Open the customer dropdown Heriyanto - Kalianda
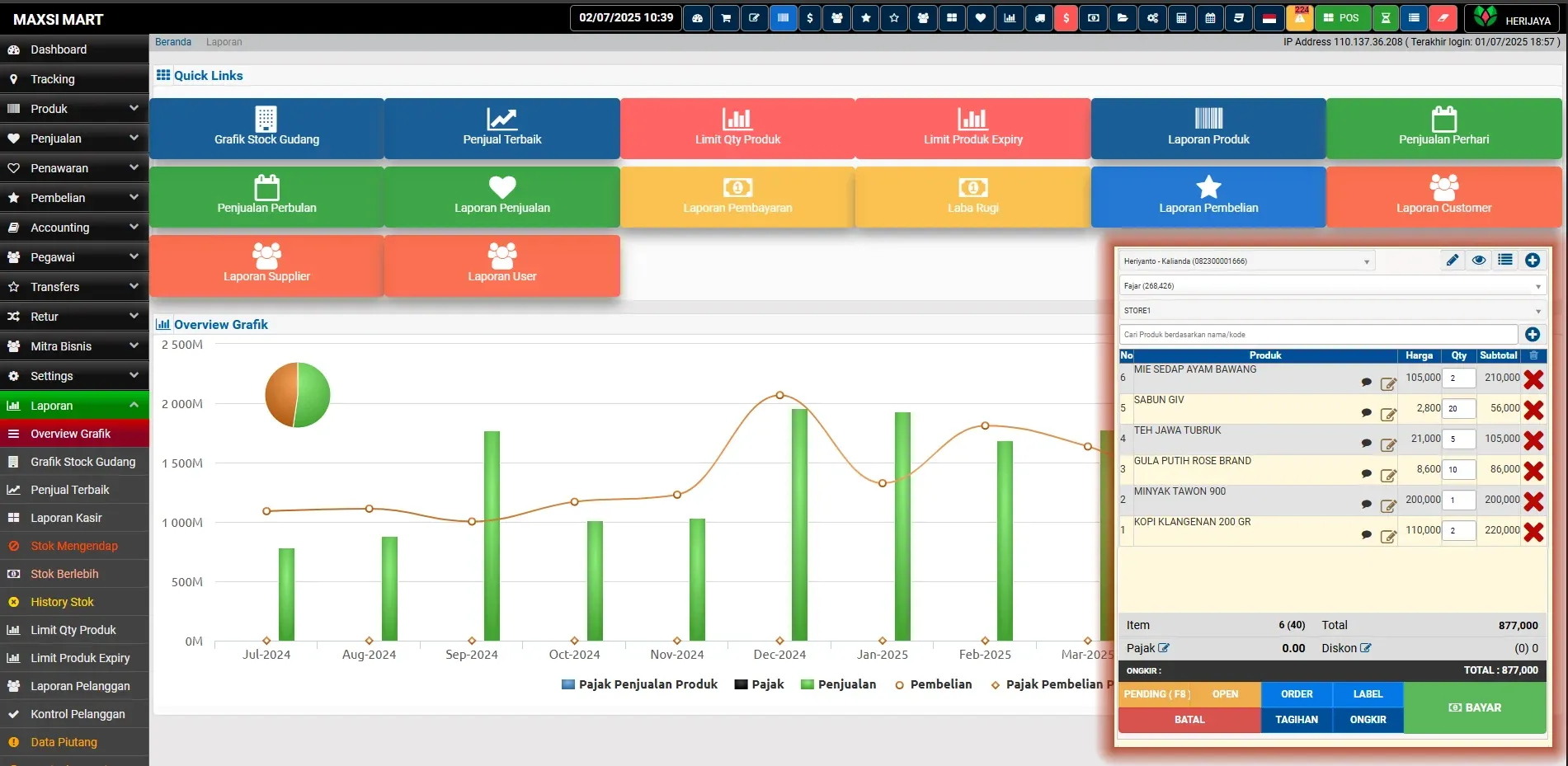Image resolution: width=1568 pixels, height=766 pixels. (x=1246, y=261)
